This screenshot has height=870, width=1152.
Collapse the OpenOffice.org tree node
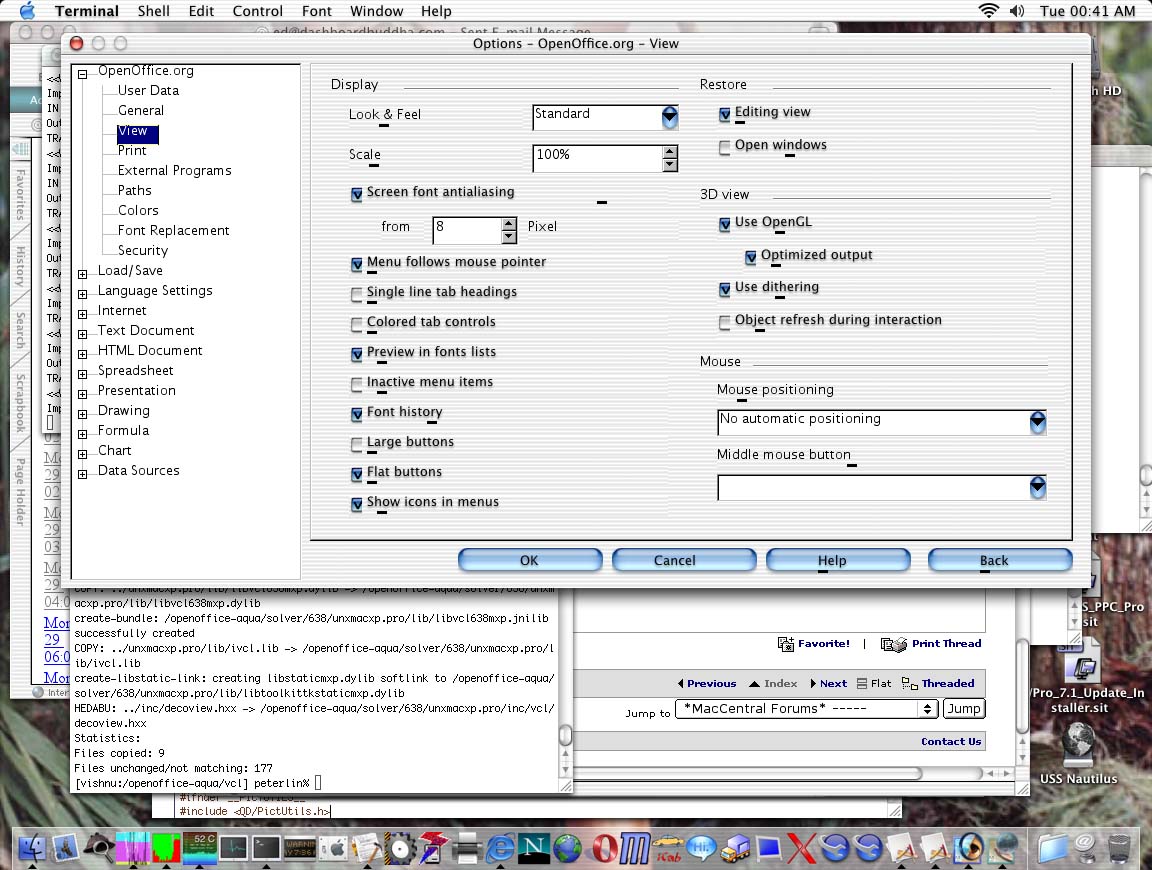click(x=83, y=74)
